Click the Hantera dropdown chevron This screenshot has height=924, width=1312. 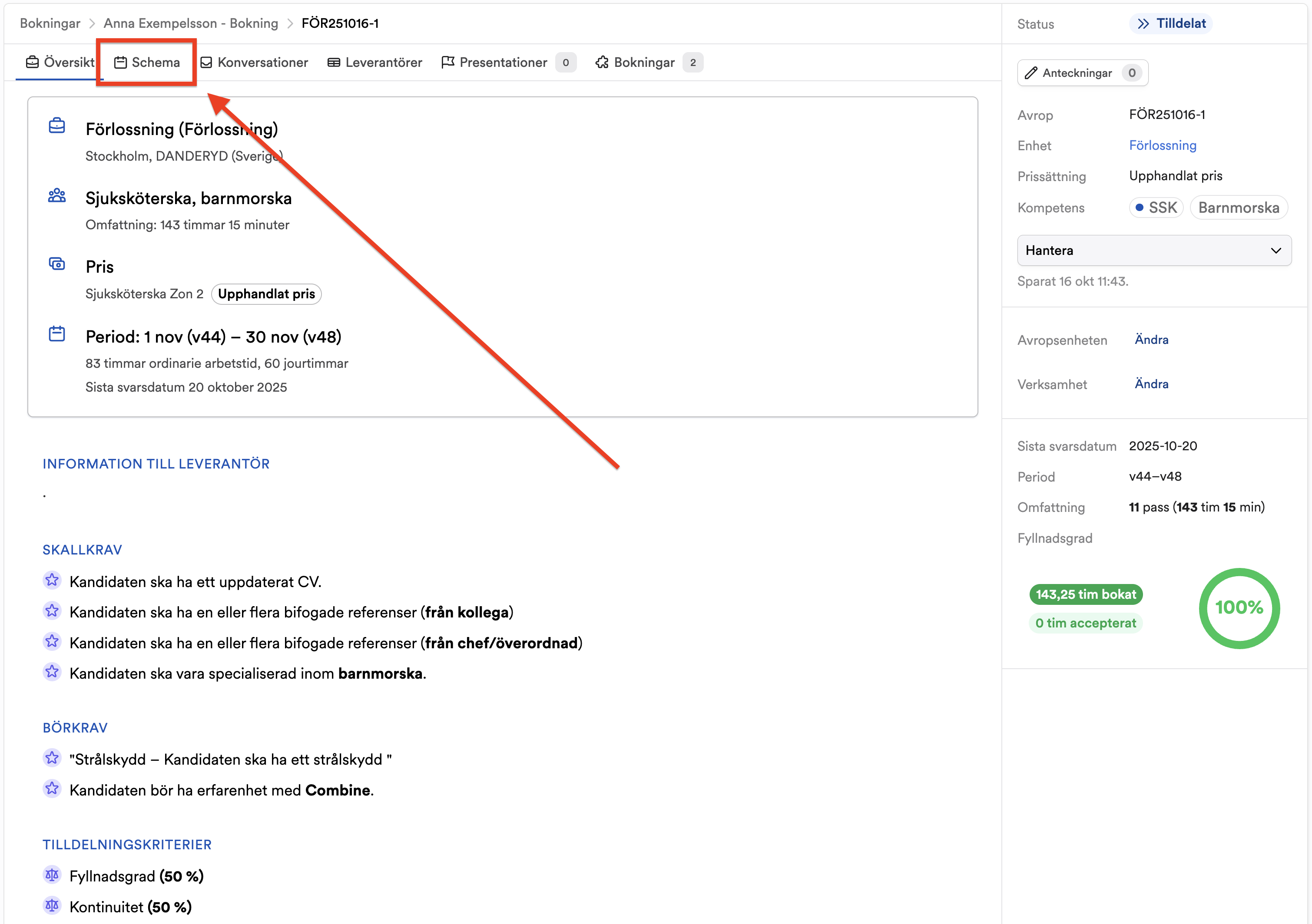(x=1276, y=250)
